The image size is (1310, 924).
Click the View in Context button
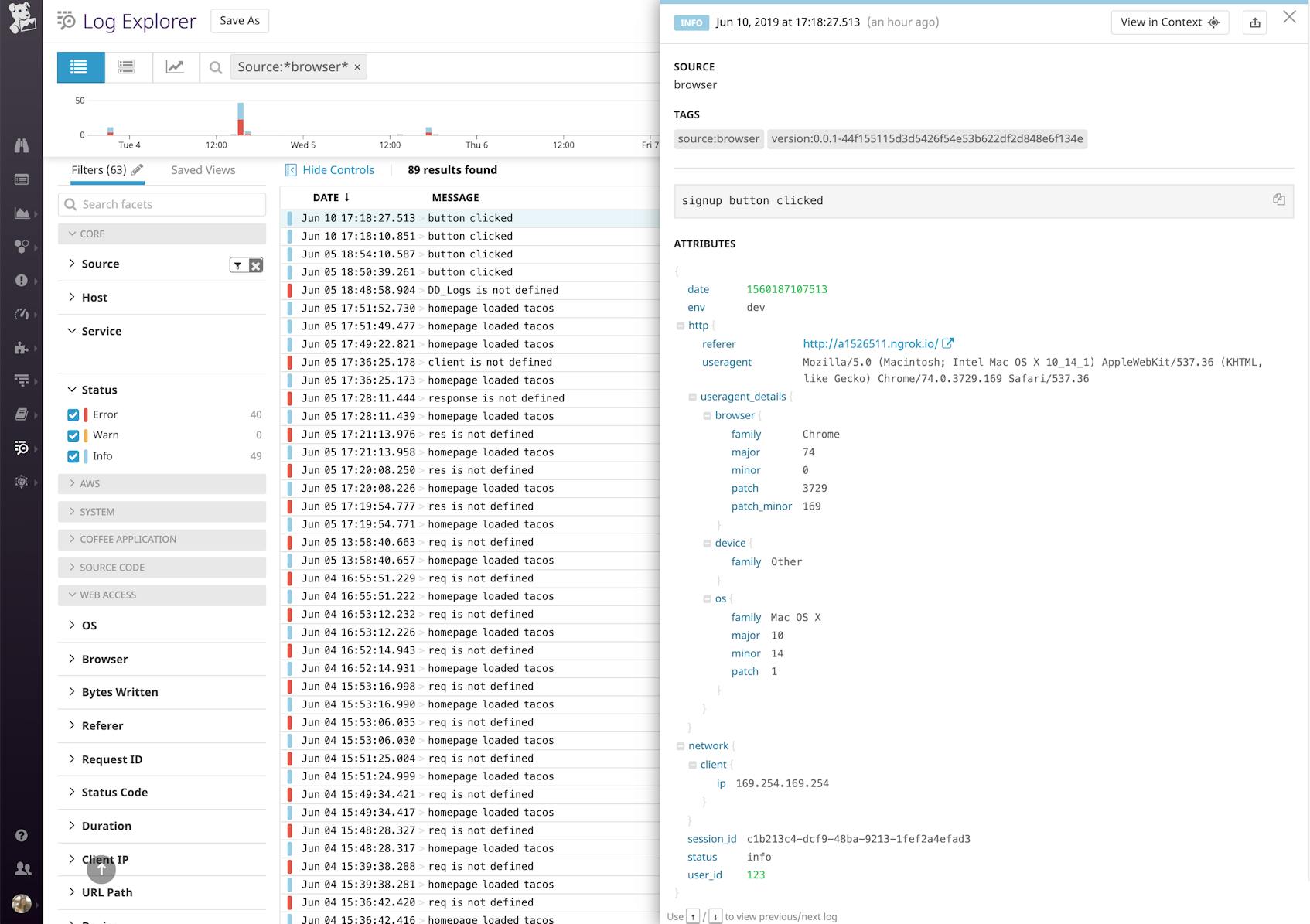click(1169, 22)
